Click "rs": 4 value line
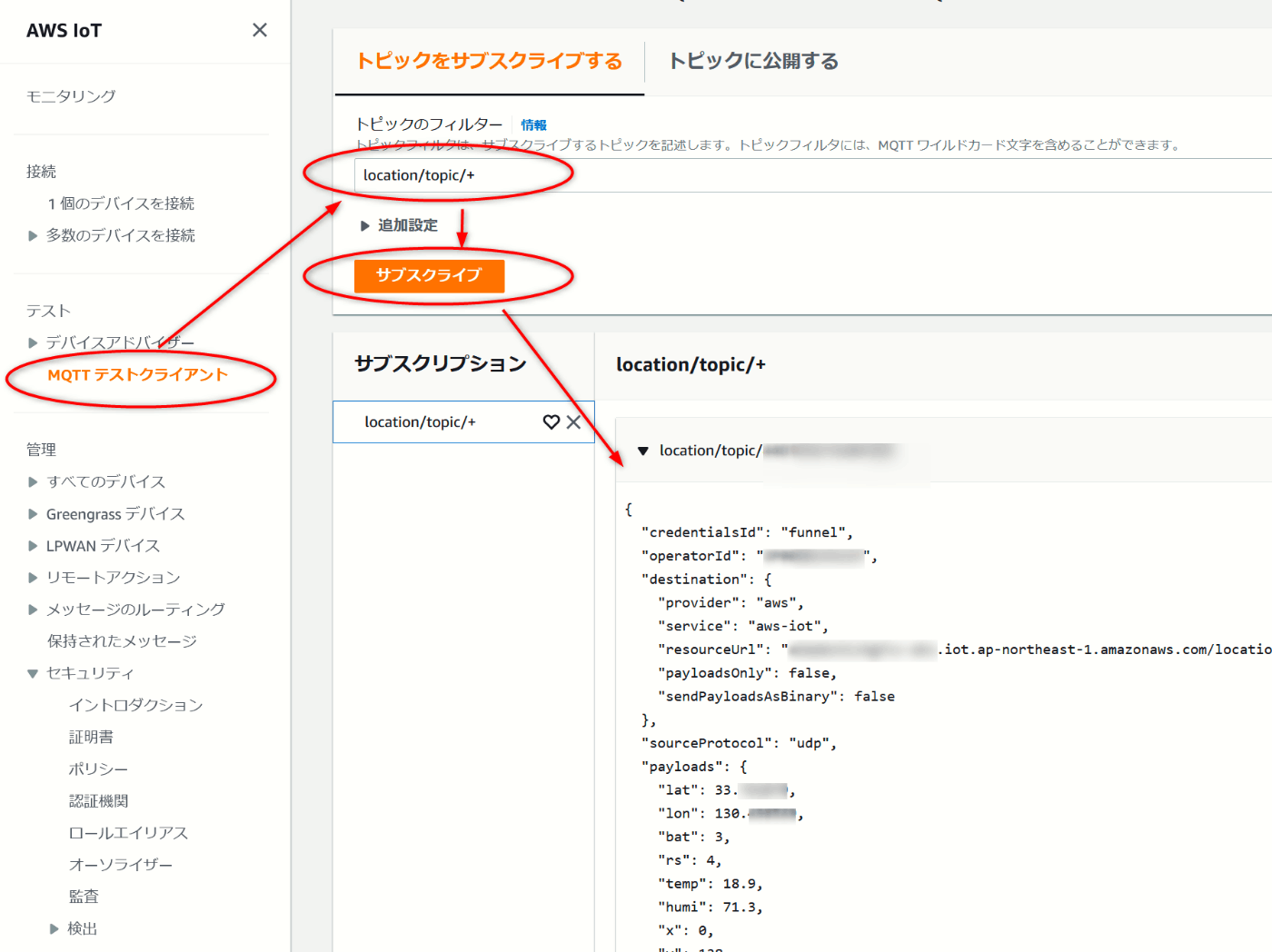The image size is (1272, 952). (690, 860)
